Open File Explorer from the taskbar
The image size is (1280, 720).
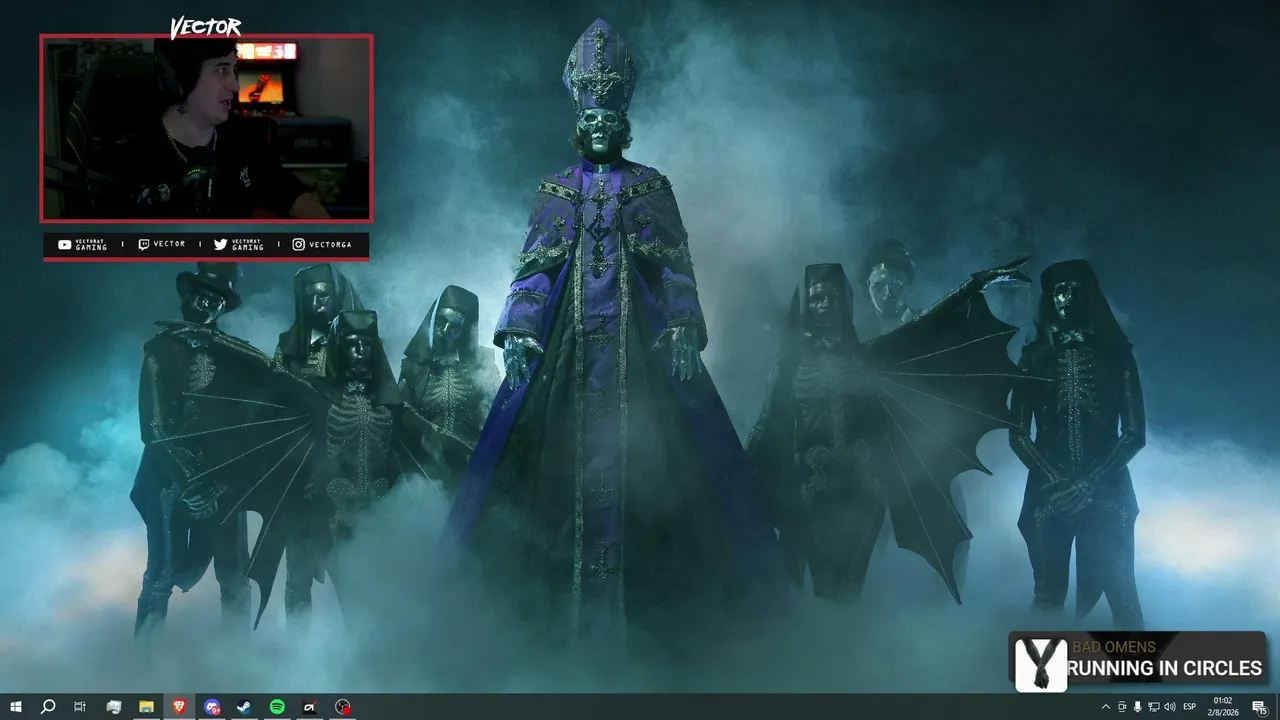[146, 707]
